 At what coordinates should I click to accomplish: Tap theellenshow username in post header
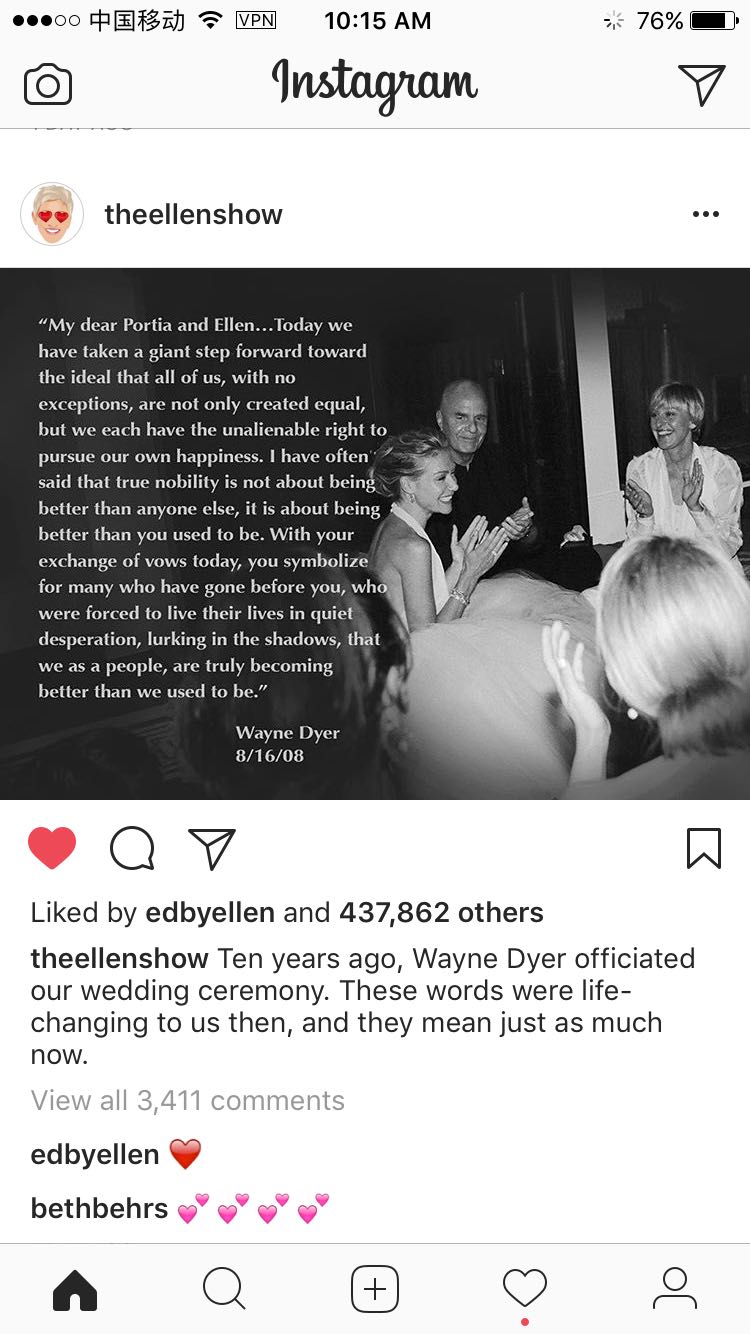193,214
